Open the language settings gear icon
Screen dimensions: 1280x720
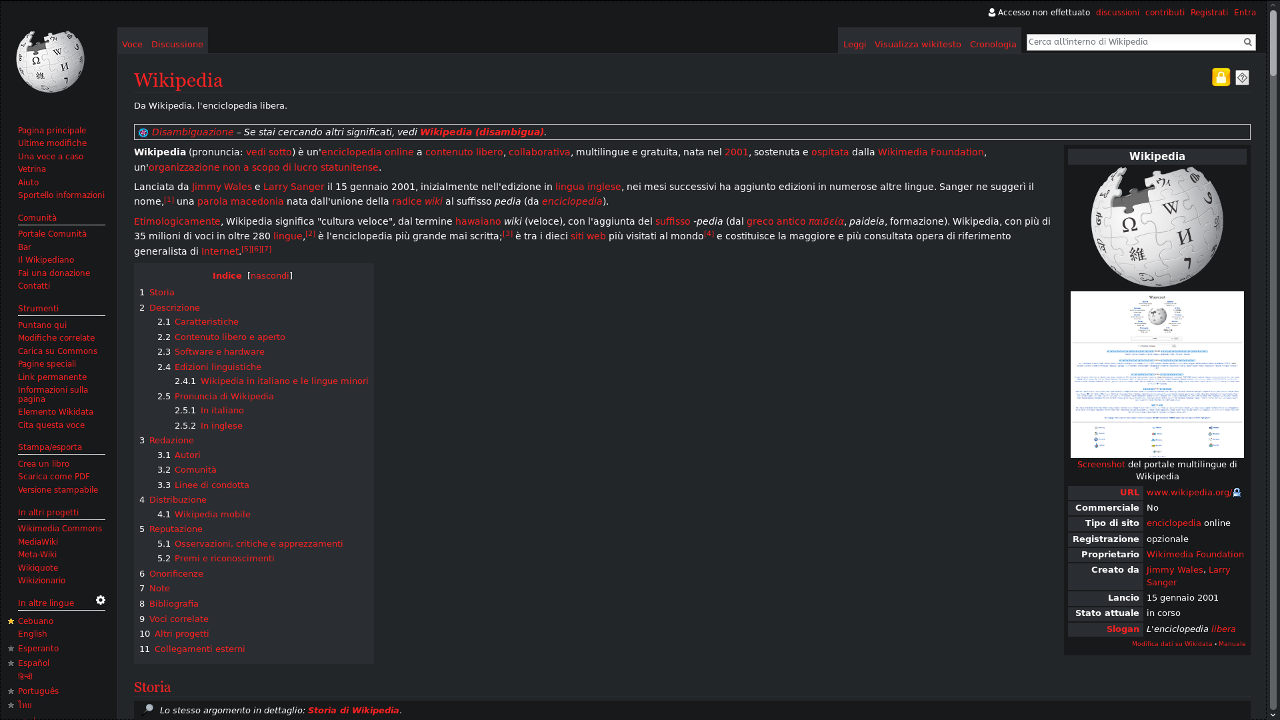pyautogui.click(x=99, y=599)
